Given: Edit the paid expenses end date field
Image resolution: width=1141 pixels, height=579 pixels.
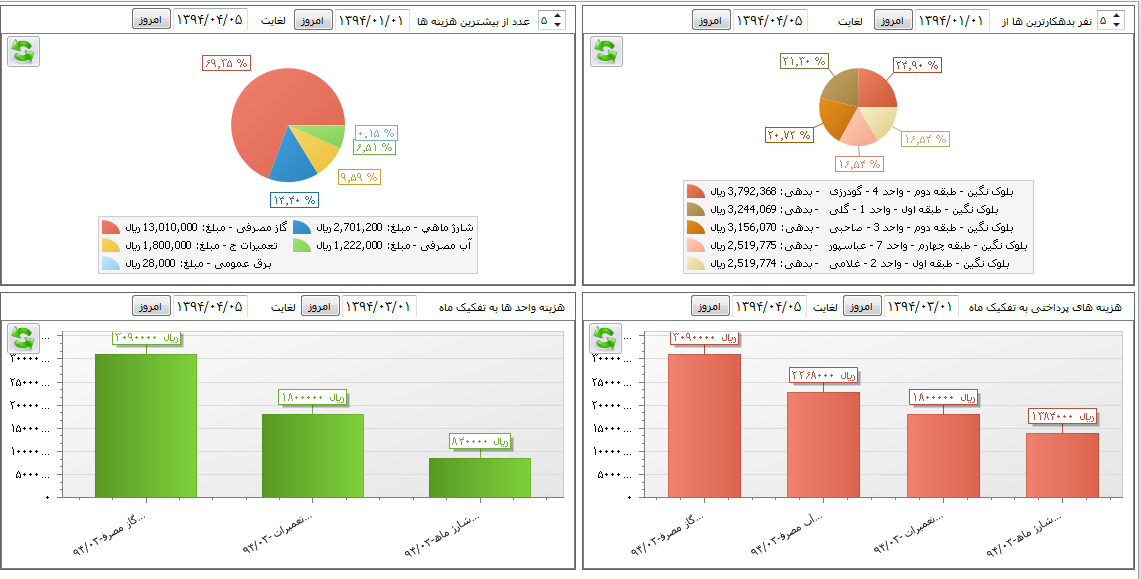Looking at the screenshot, I should click(x=770, y=306).
